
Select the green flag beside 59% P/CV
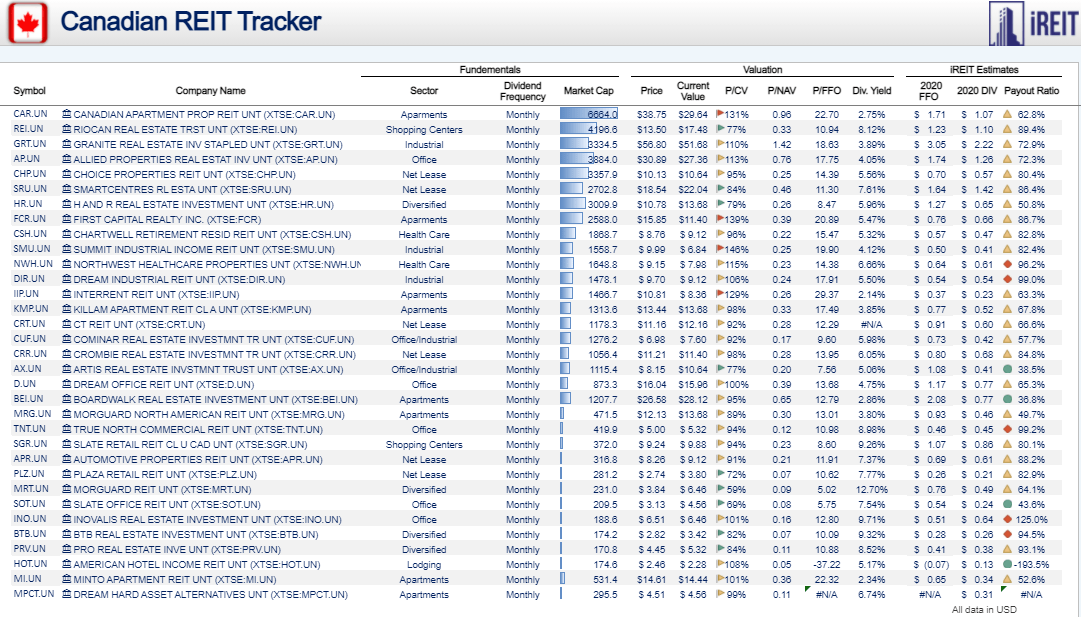[720, 489]
